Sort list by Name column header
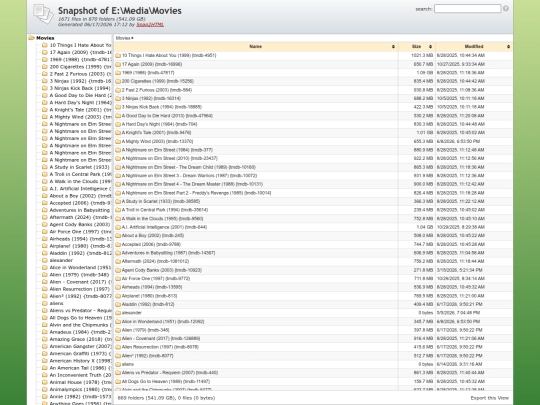Image resolution: width=540 pixels, height=405 pixels. [x=256, y=46]
